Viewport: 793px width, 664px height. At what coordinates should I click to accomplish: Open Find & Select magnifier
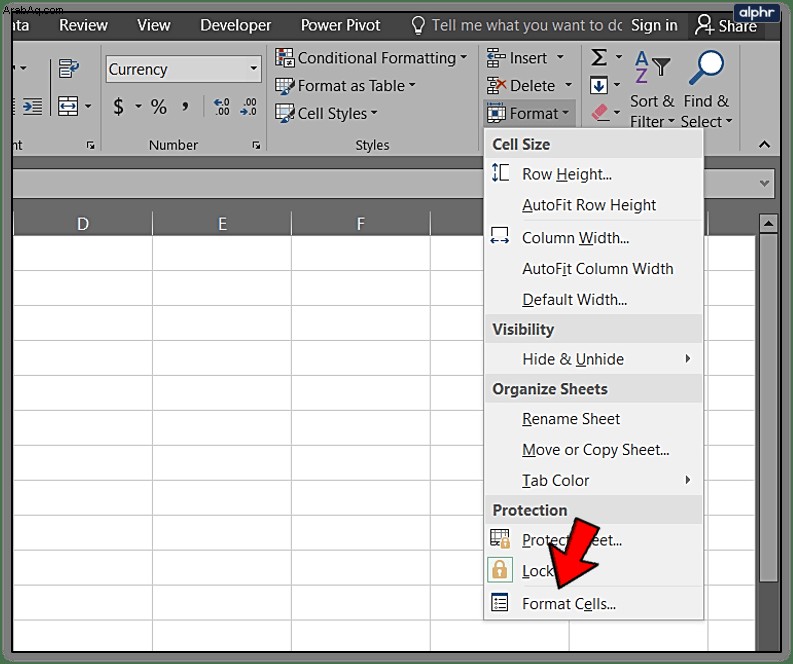pos(706,89)
